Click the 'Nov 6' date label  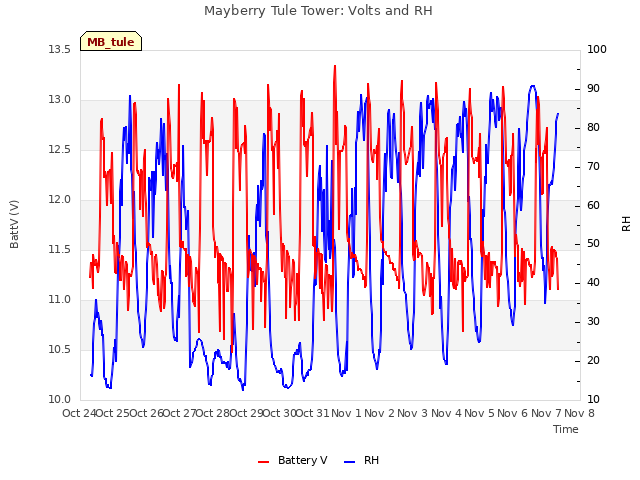pos(513,413)
